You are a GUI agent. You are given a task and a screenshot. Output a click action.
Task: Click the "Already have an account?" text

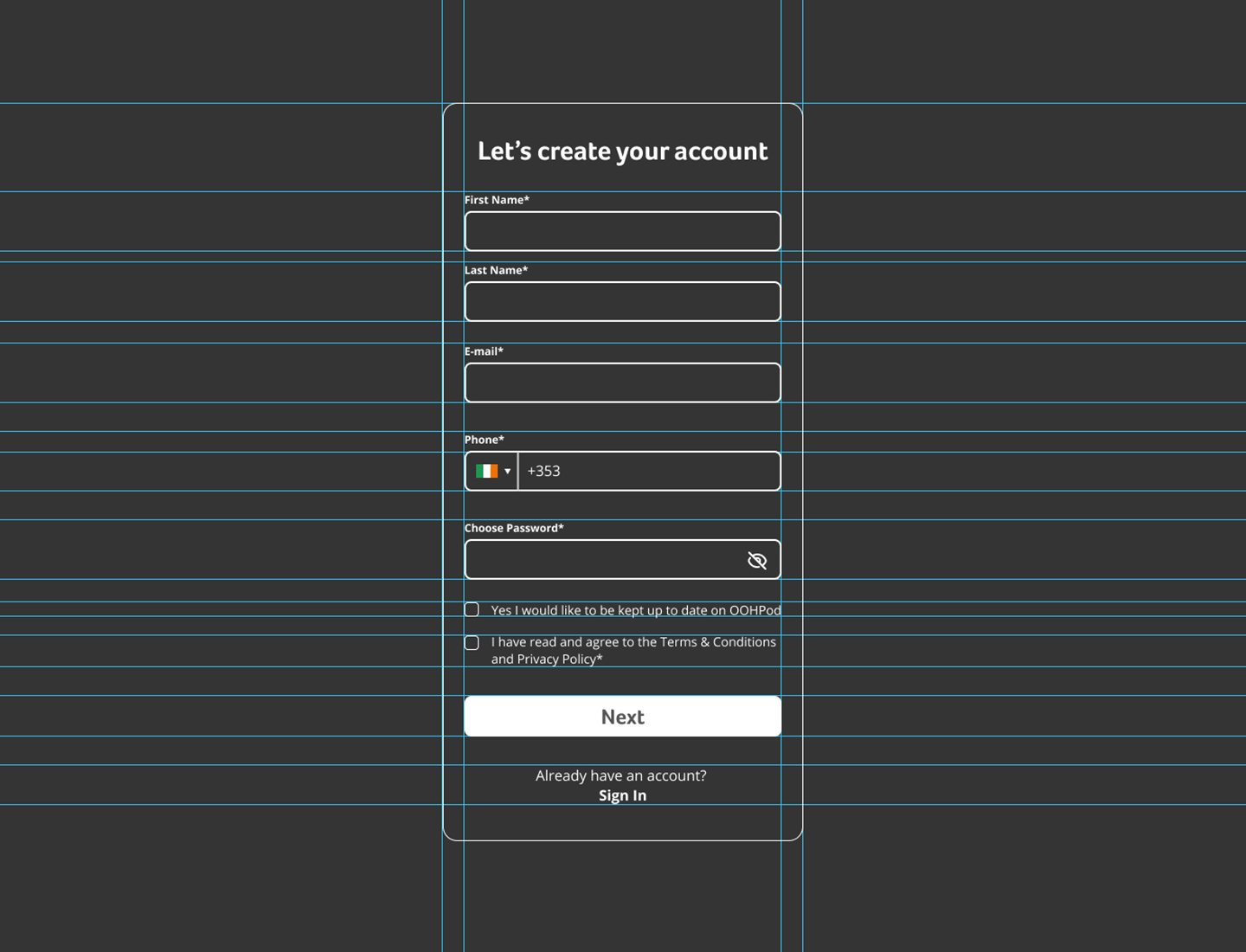tap(620, 776)
